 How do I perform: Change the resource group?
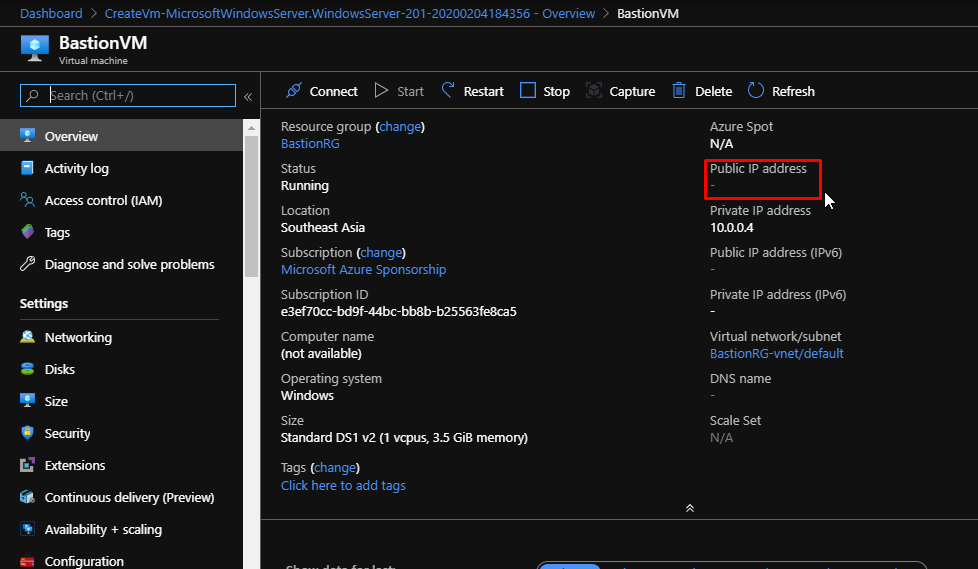coord(400,126)
